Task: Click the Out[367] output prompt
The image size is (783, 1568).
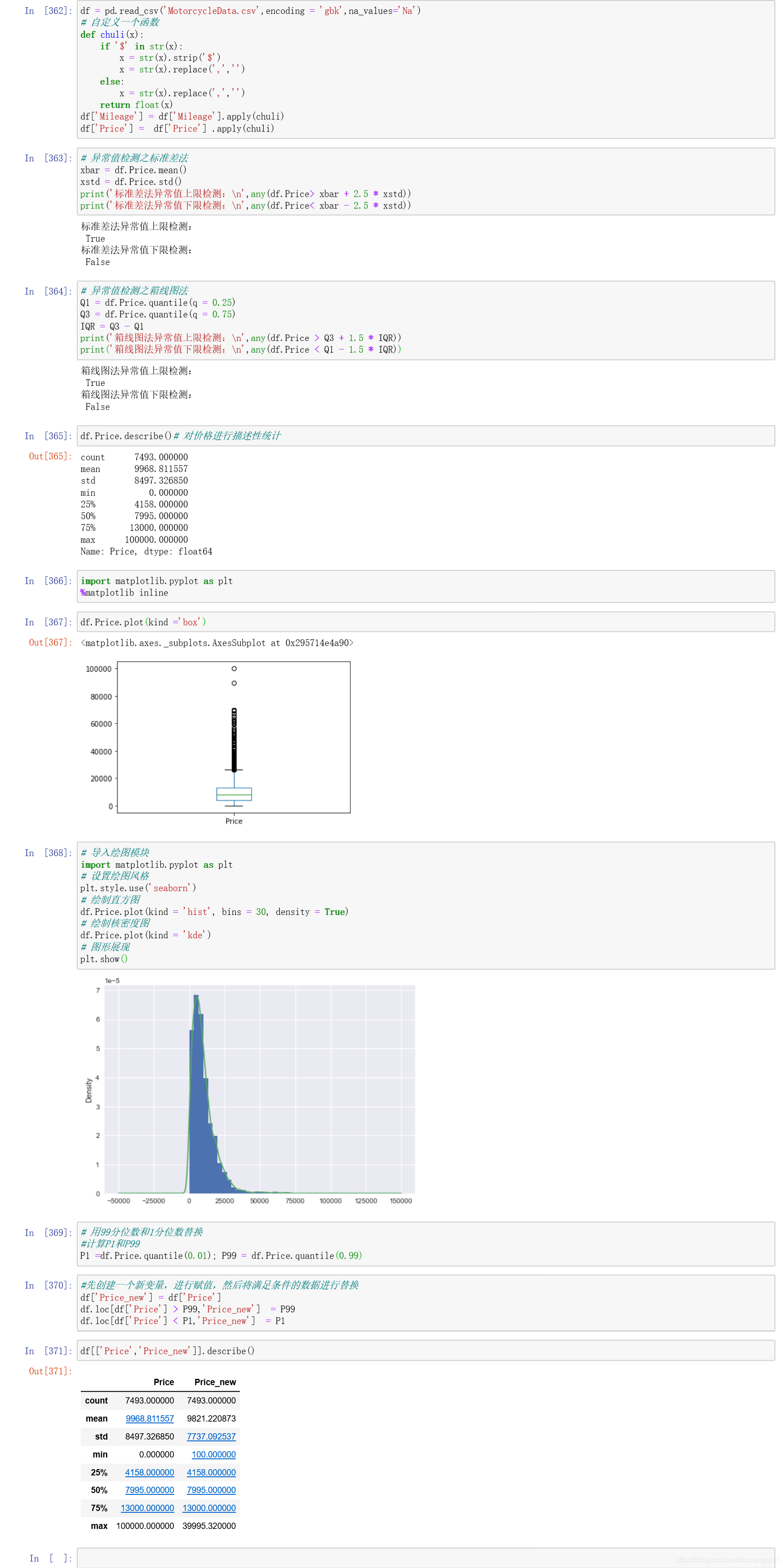Action: point(50,643)
